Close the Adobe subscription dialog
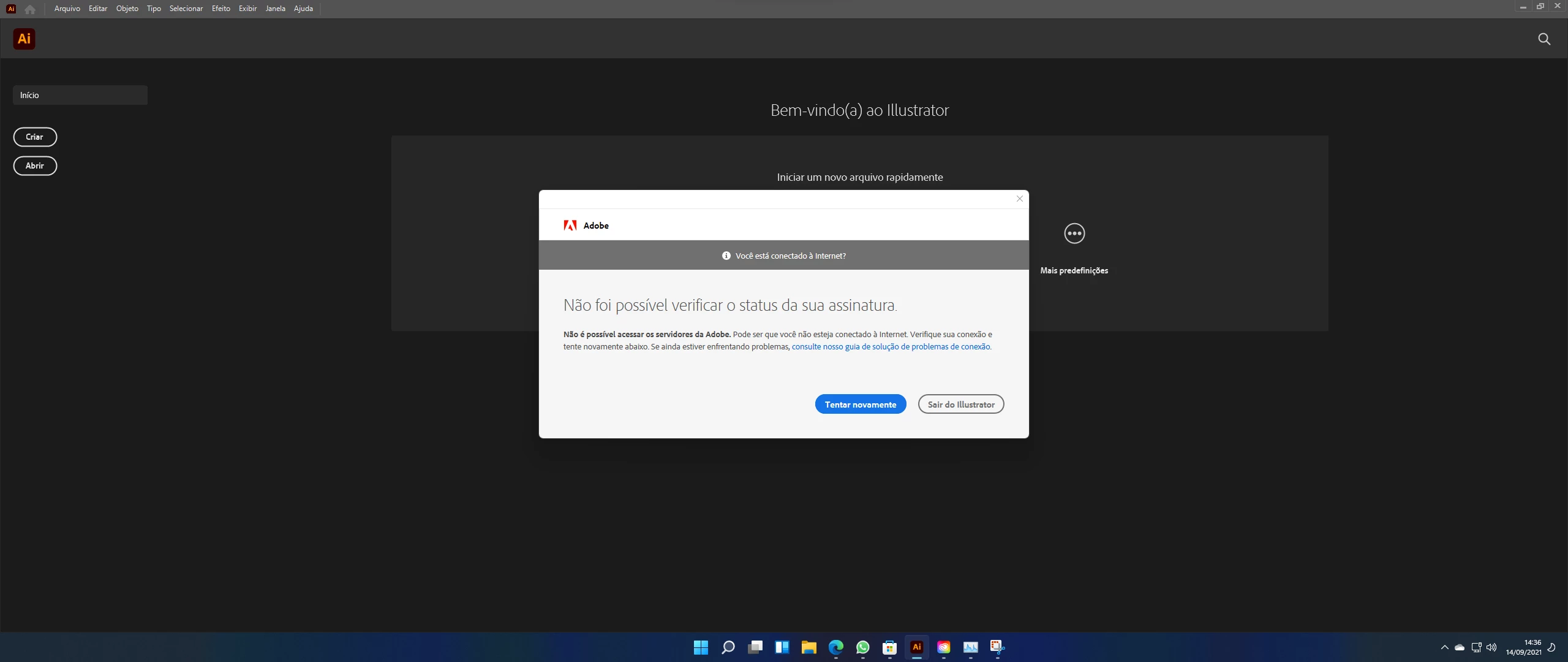 click(1020, 199)
